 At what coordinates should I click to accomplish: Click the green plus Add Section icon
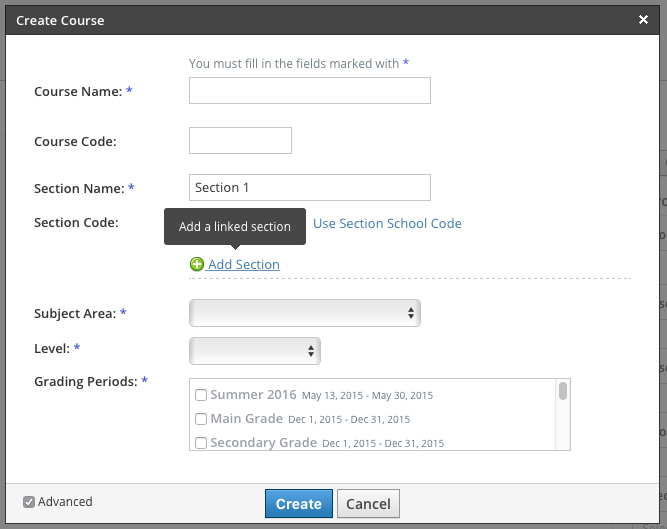[x=196, y=265]
